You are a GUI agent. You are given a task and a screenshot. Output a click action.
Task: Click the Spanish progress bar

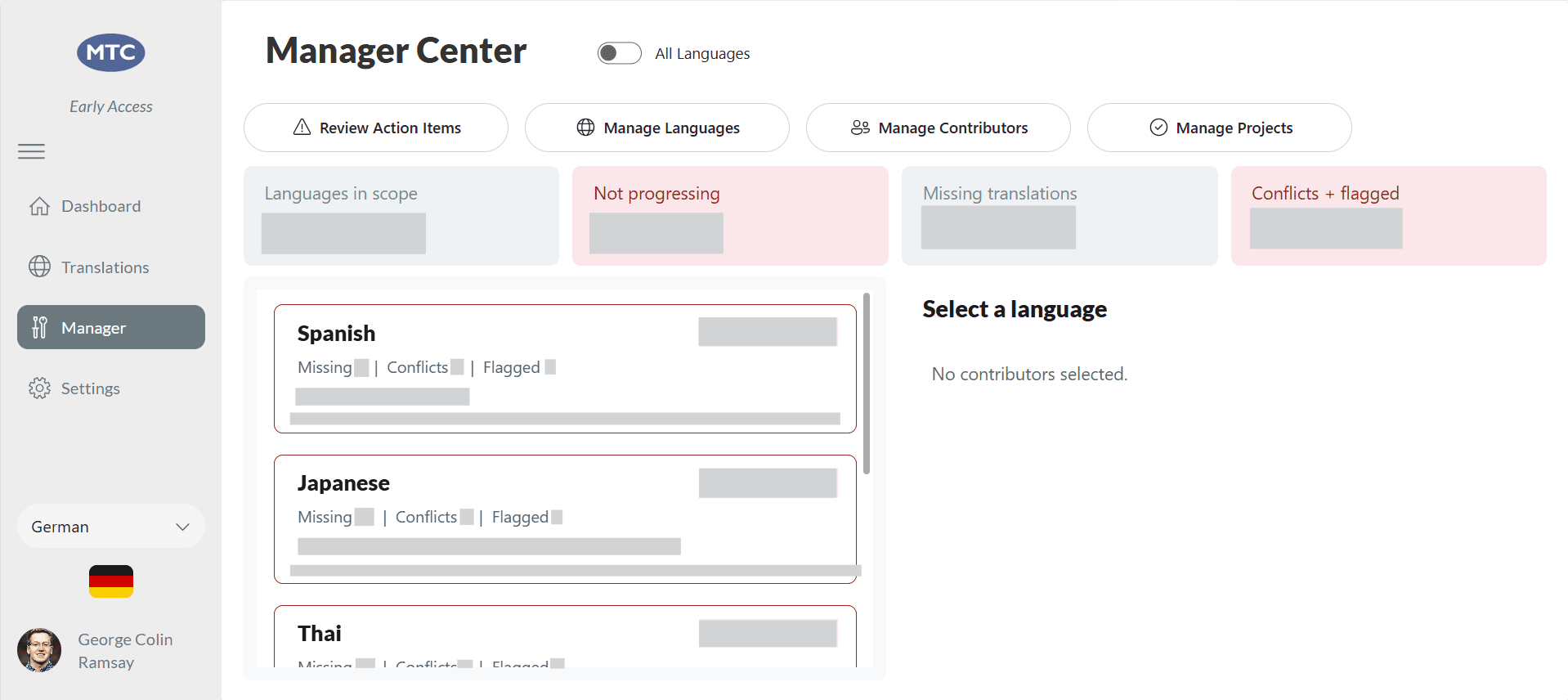[565, 419]
